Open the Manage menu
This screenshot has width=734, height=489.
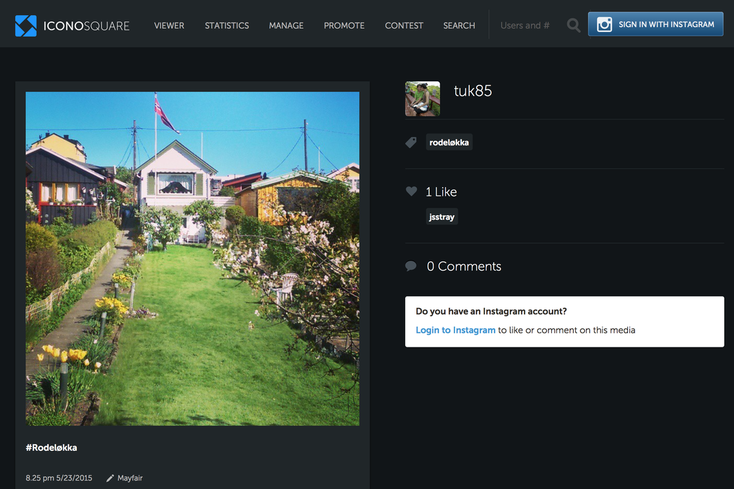286,26
